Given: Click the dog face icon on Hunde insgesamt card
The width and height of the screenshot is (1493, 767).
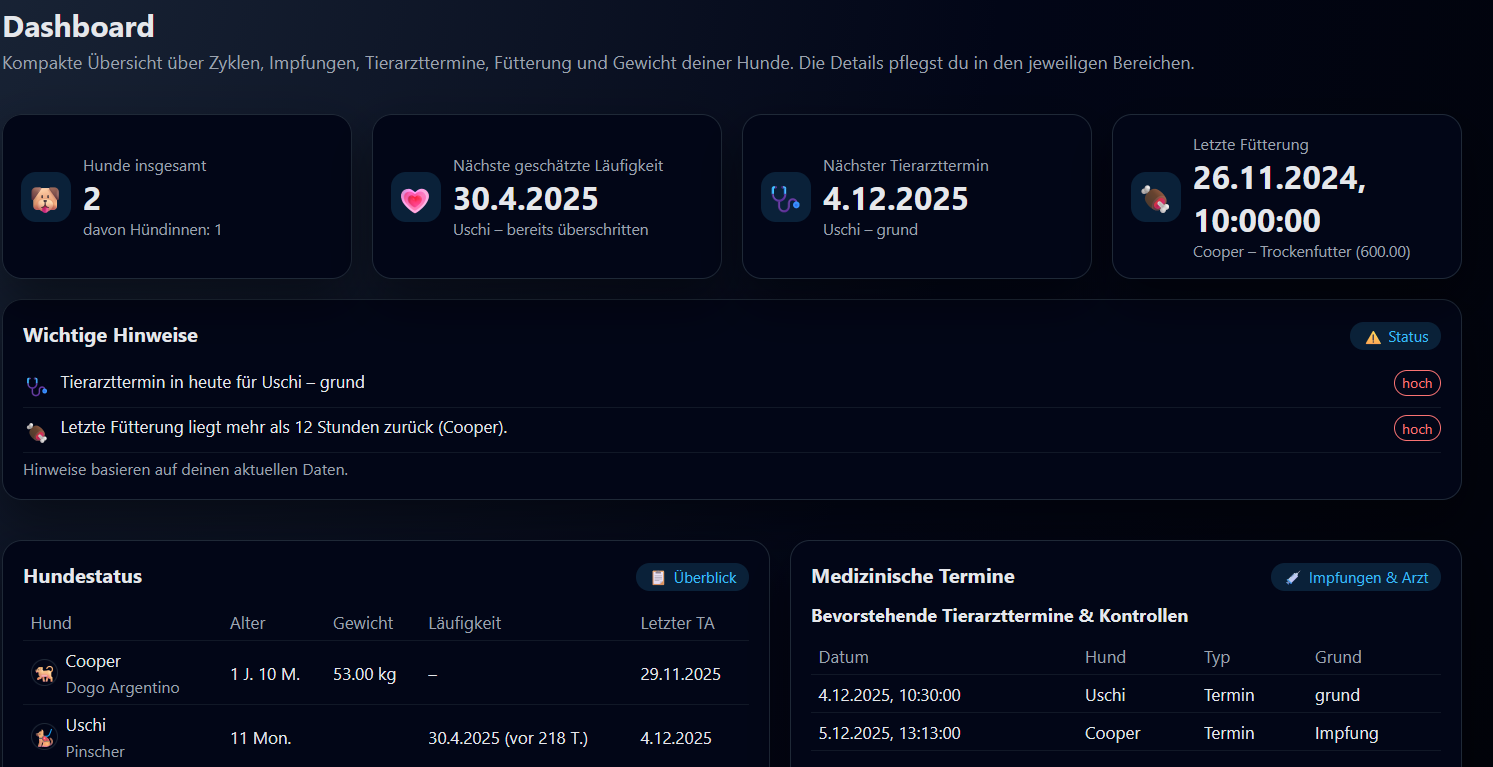Looking at the screenshot, I should tap(45, 197).
